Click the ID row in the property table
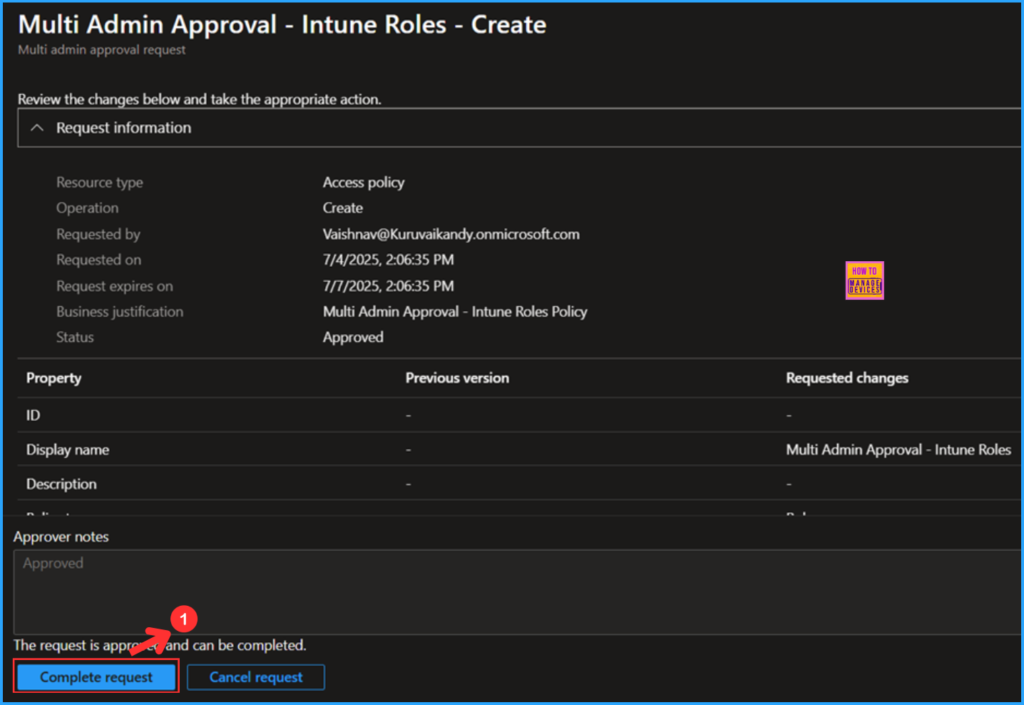 pyautogui.click(x=519, y=415)
